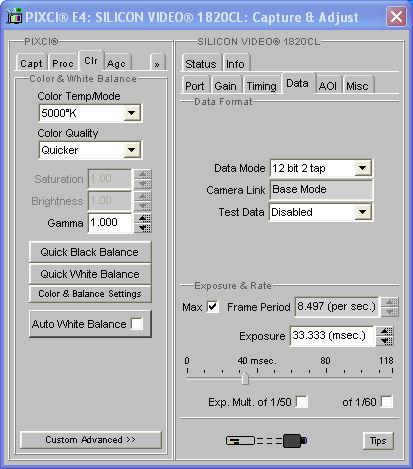Screen dimensions: 413x469
Task: Show more PIXCI tabs with » arrow
Action: 157,63
